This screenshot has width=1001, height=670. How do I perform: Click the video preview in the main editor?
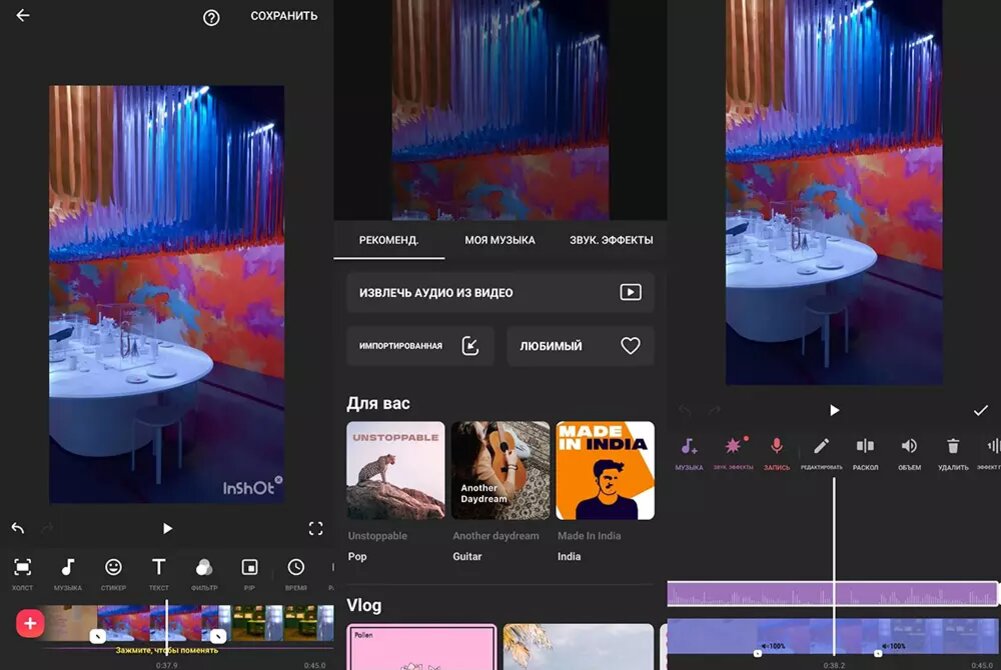coord(167,294)
